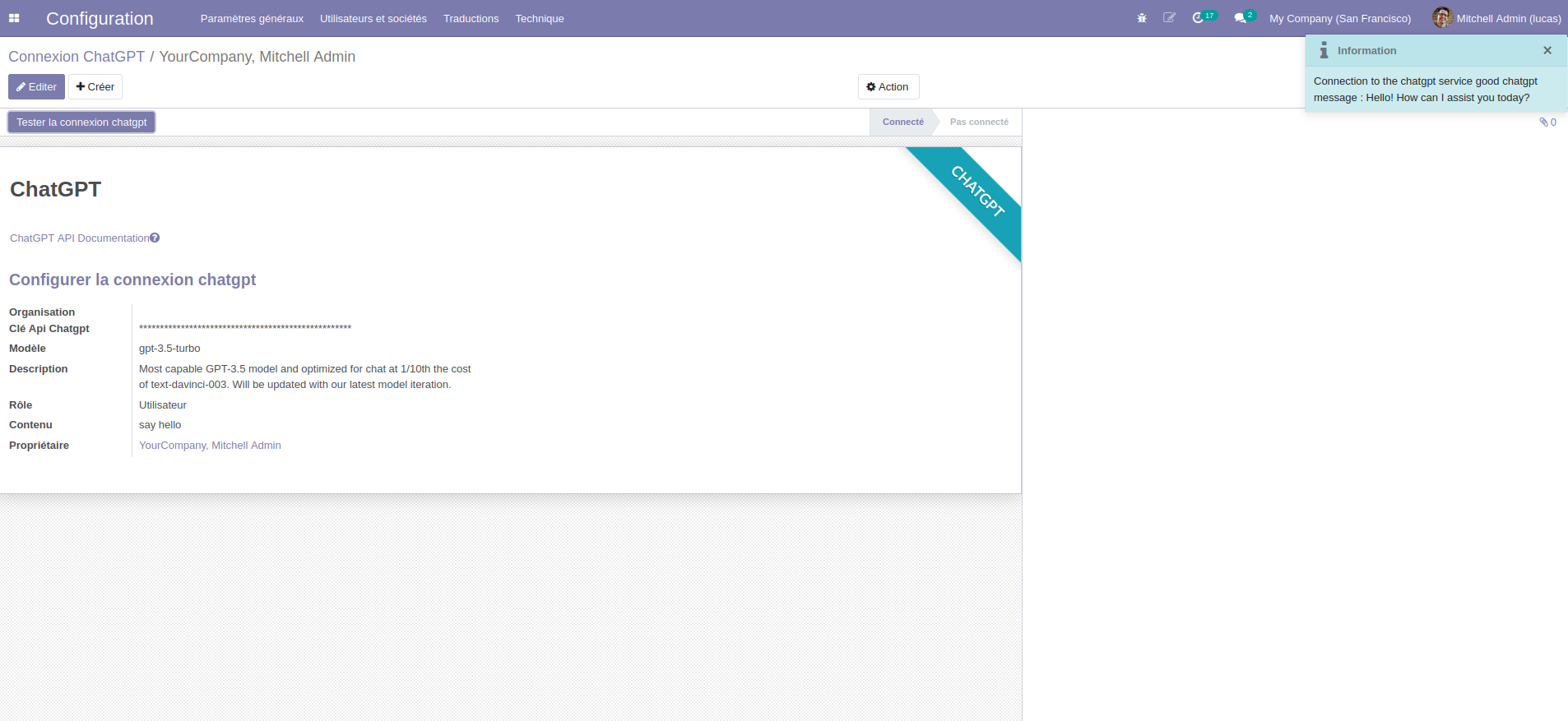
Task: Open Mitchell Admin (lucas) user menu
Action: (1497, 18)
